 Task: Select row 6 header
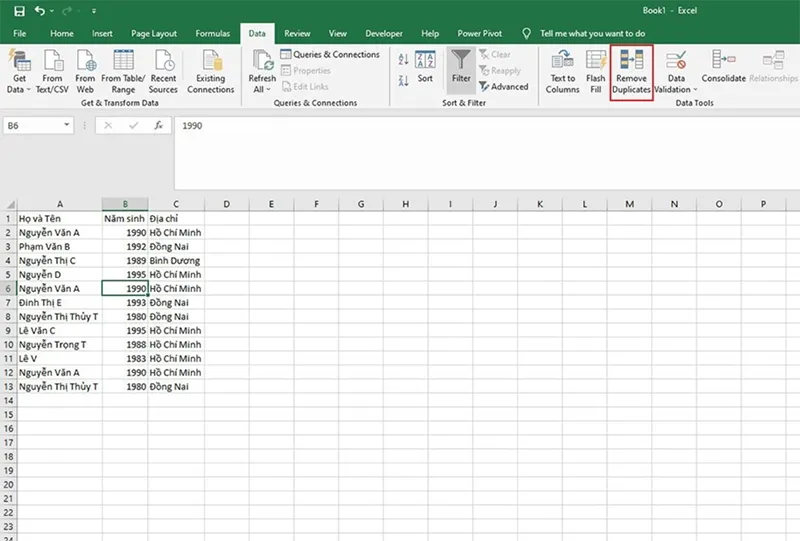coord(8,288)
